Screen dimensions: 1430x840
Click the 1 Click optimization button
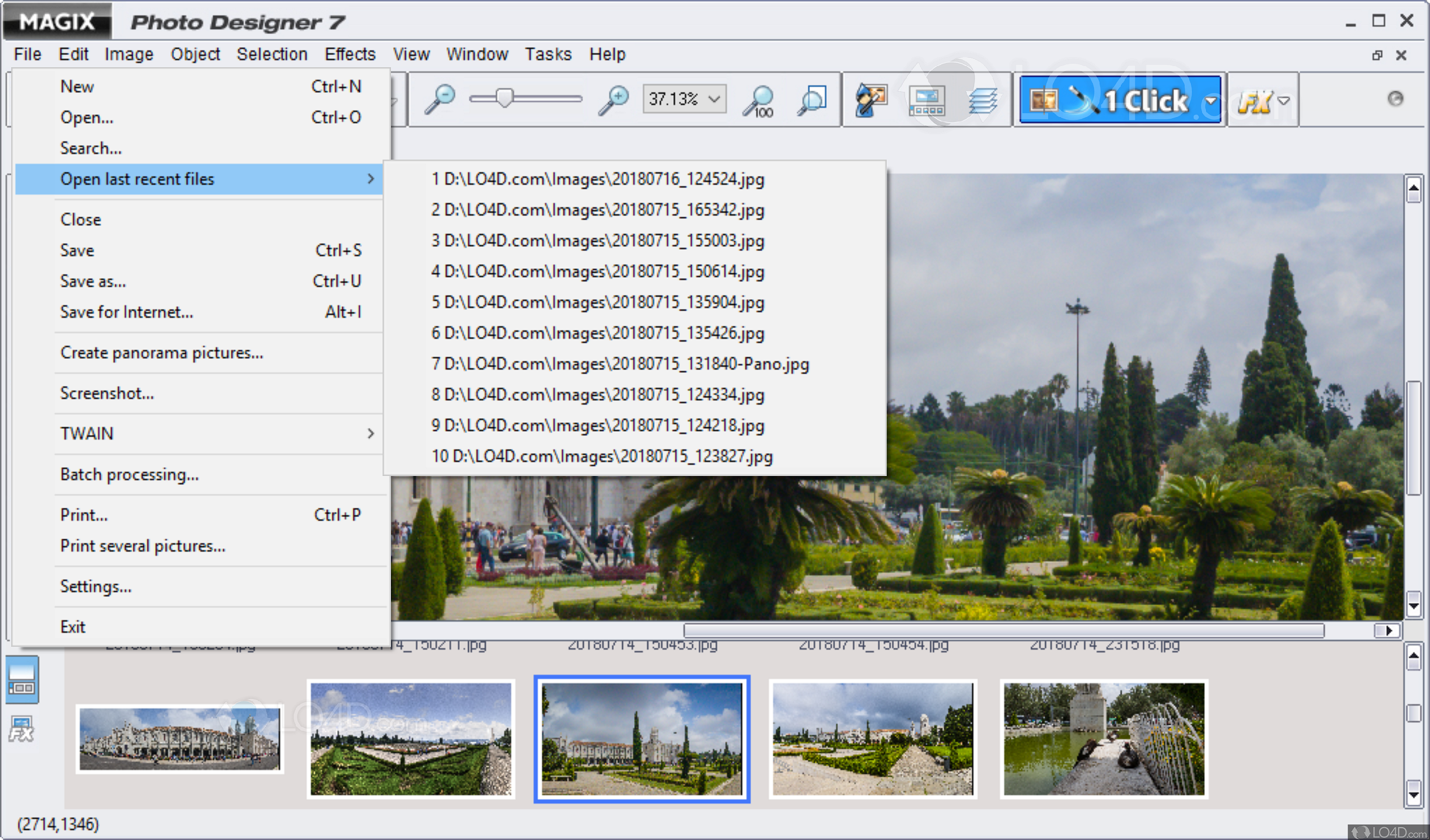pyautogui.click(x=1118, y=99)
